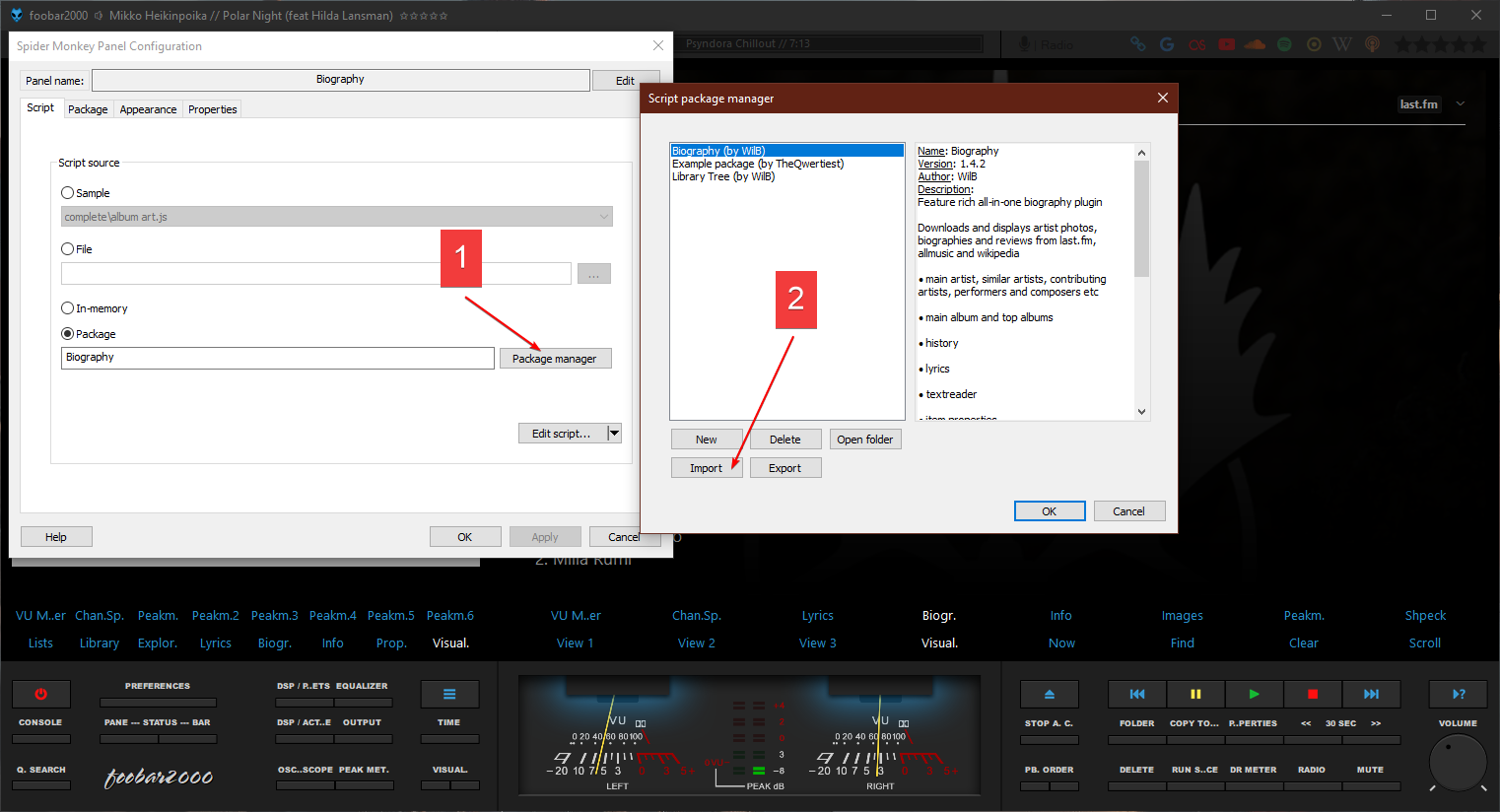Select the In-memory radio option

[x=68, y=308]
